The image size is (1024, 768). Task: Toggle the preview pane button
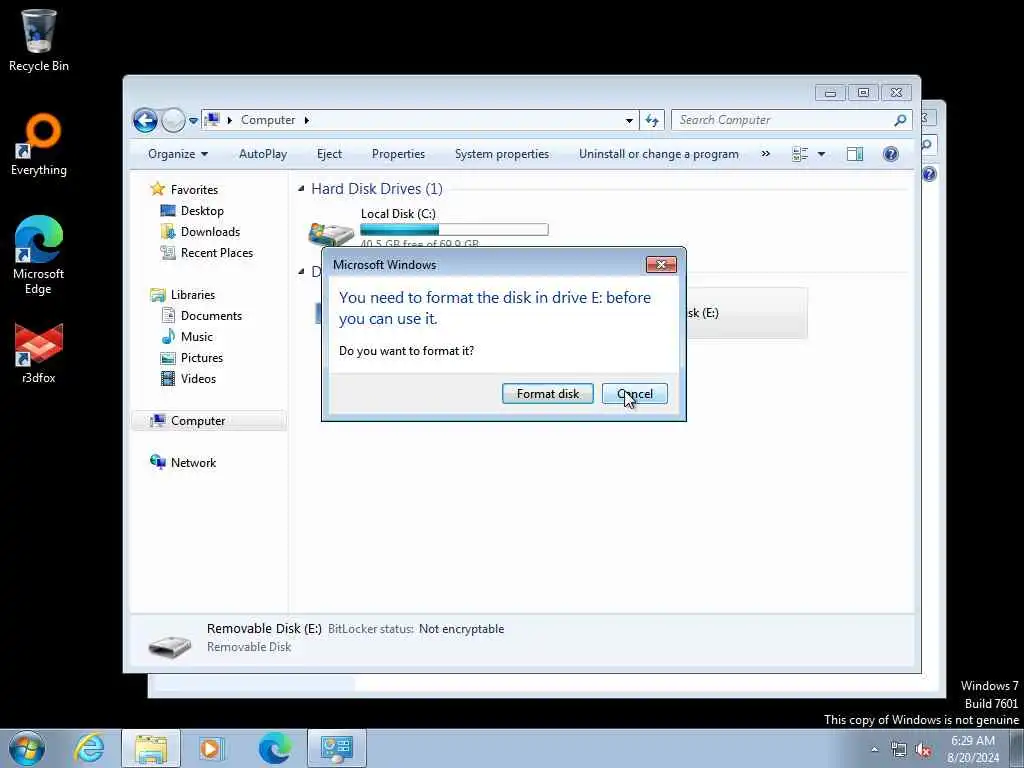855,154
